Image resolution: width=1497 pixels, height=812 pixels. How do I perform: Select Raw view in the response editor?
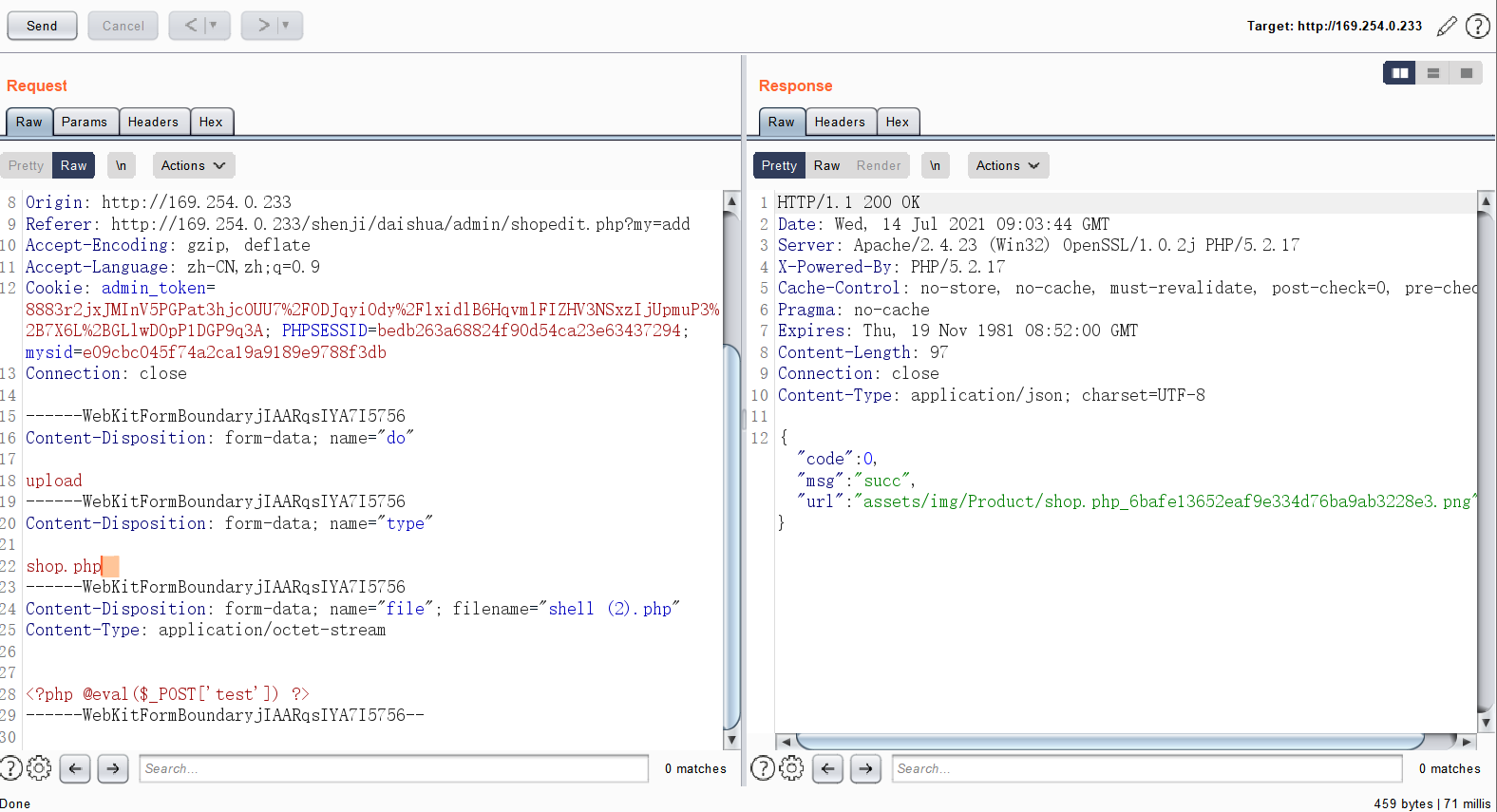[826, 165]
